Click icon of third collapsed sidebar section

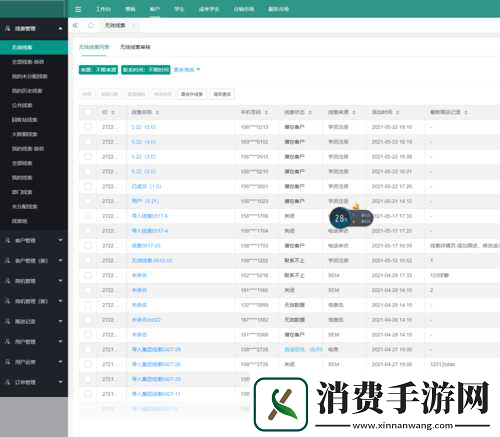pyautogui.click(x=7, y=281)
